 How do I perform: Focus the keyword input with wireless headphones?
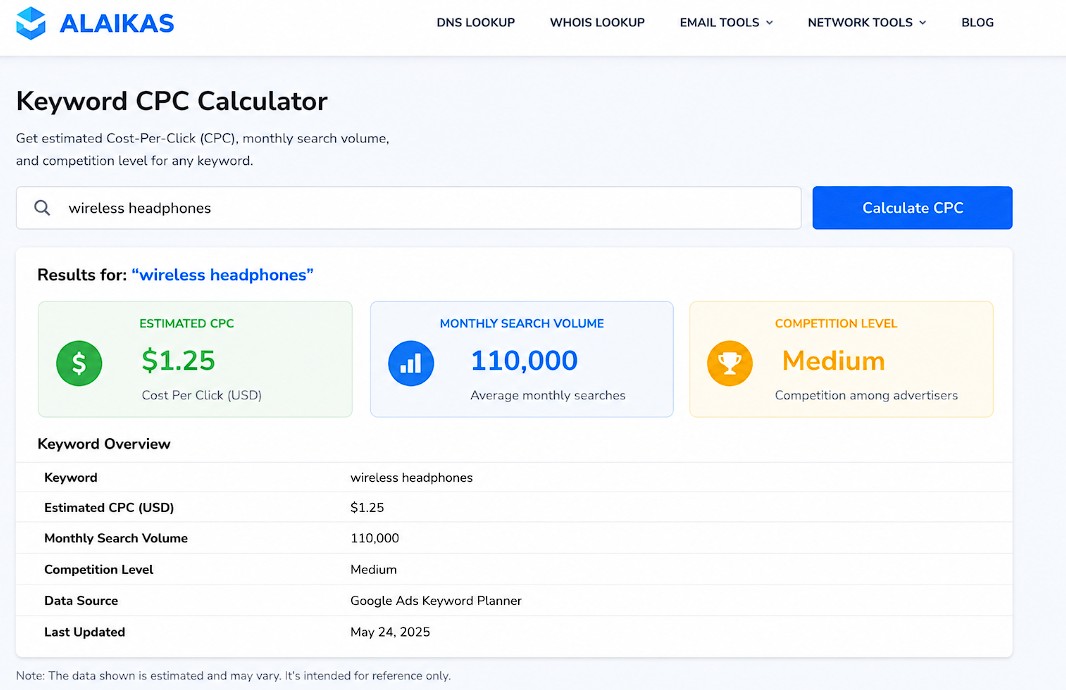coord(409,208)
